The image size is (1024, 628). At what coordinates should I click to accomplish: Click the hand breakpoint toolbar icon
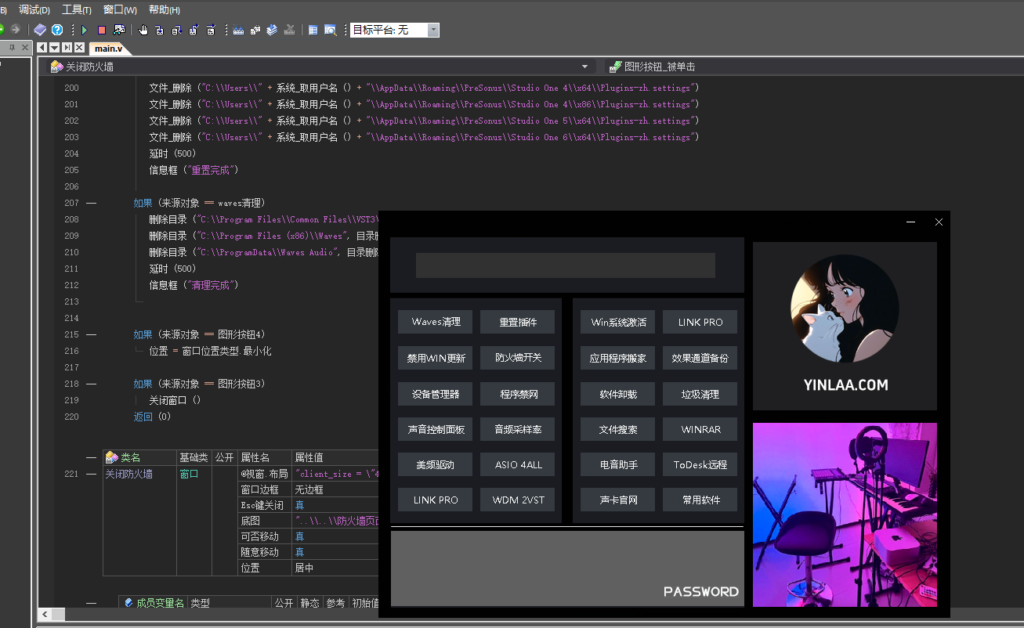143,30
